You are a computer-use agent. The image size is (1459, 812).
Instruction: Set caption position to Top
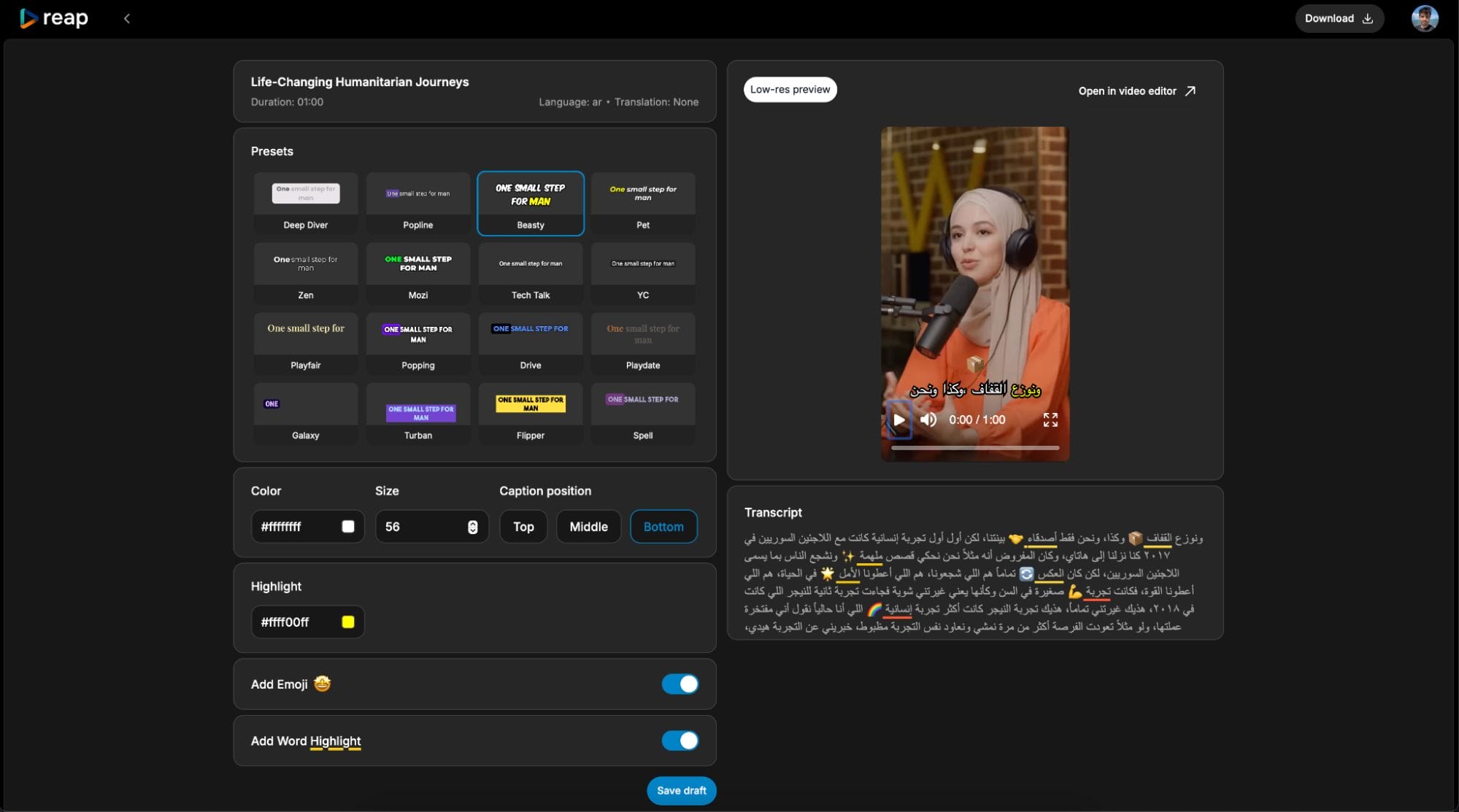tap(523, 527)
